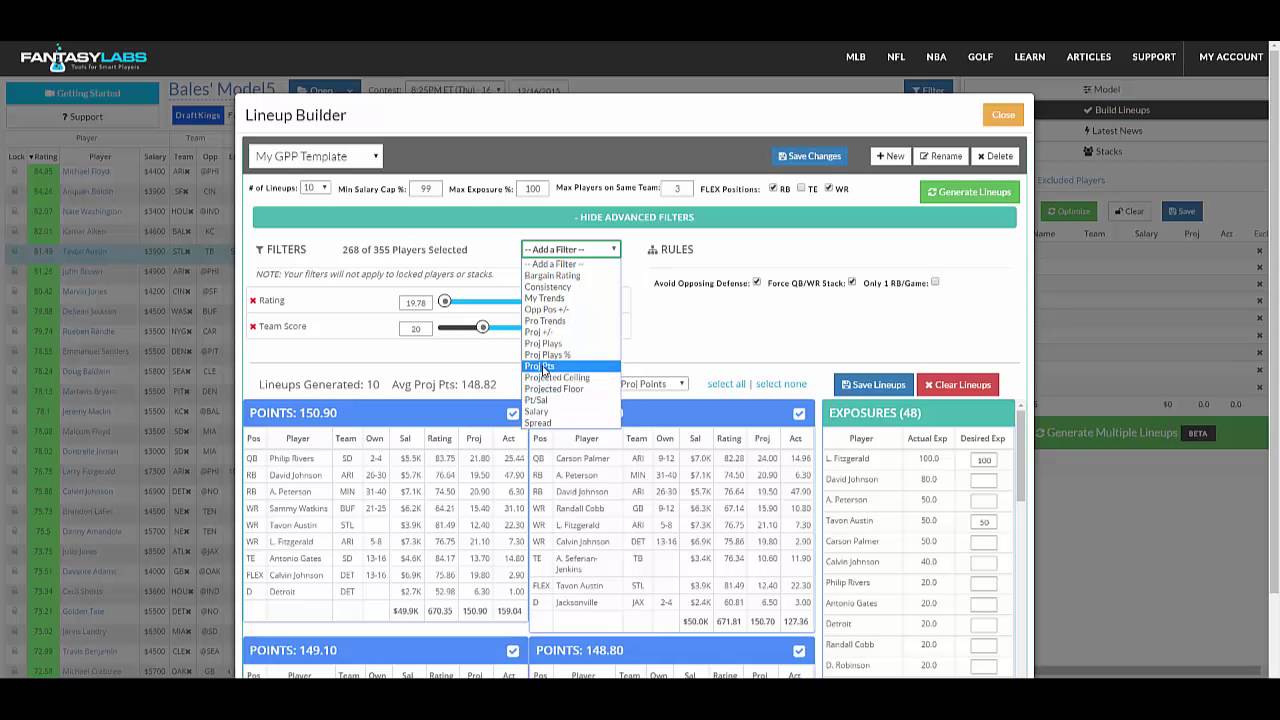Tick the FLEX Positions RB checkbox

point(773,188)
